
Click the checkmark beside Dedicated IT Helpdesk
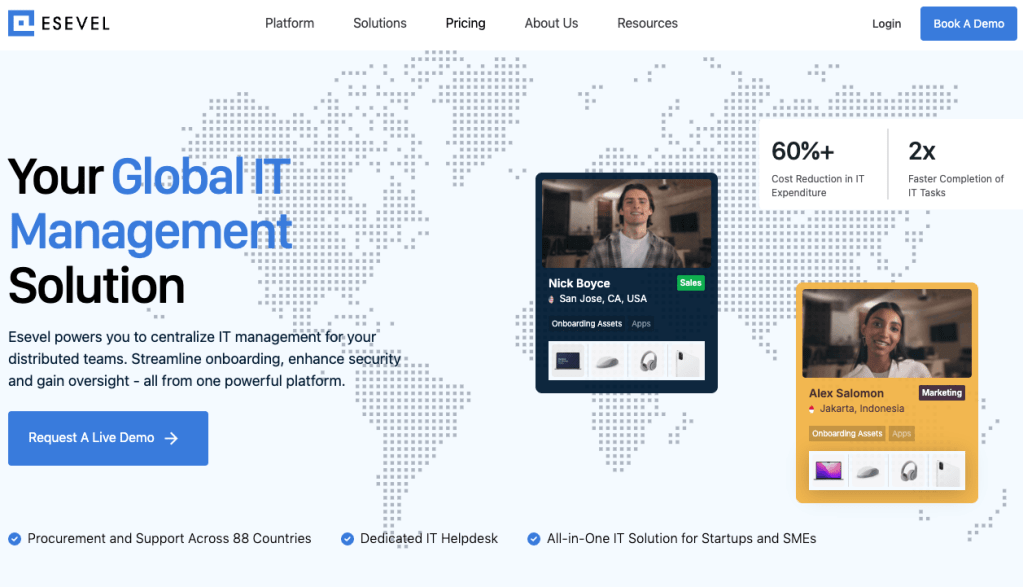pyautogui.click(x=347, y=539)
